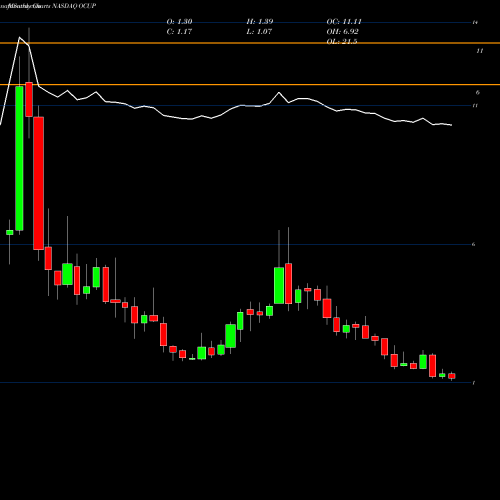
Task: Click the large green candle at mid-chart rally
Action: pos(279,285)
